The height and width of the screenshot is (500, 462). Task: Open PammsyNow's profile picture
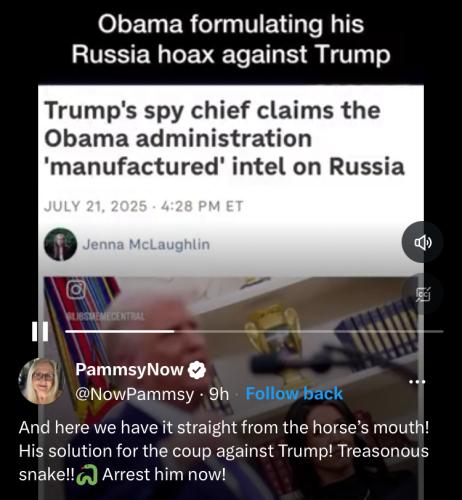(42, 381)
